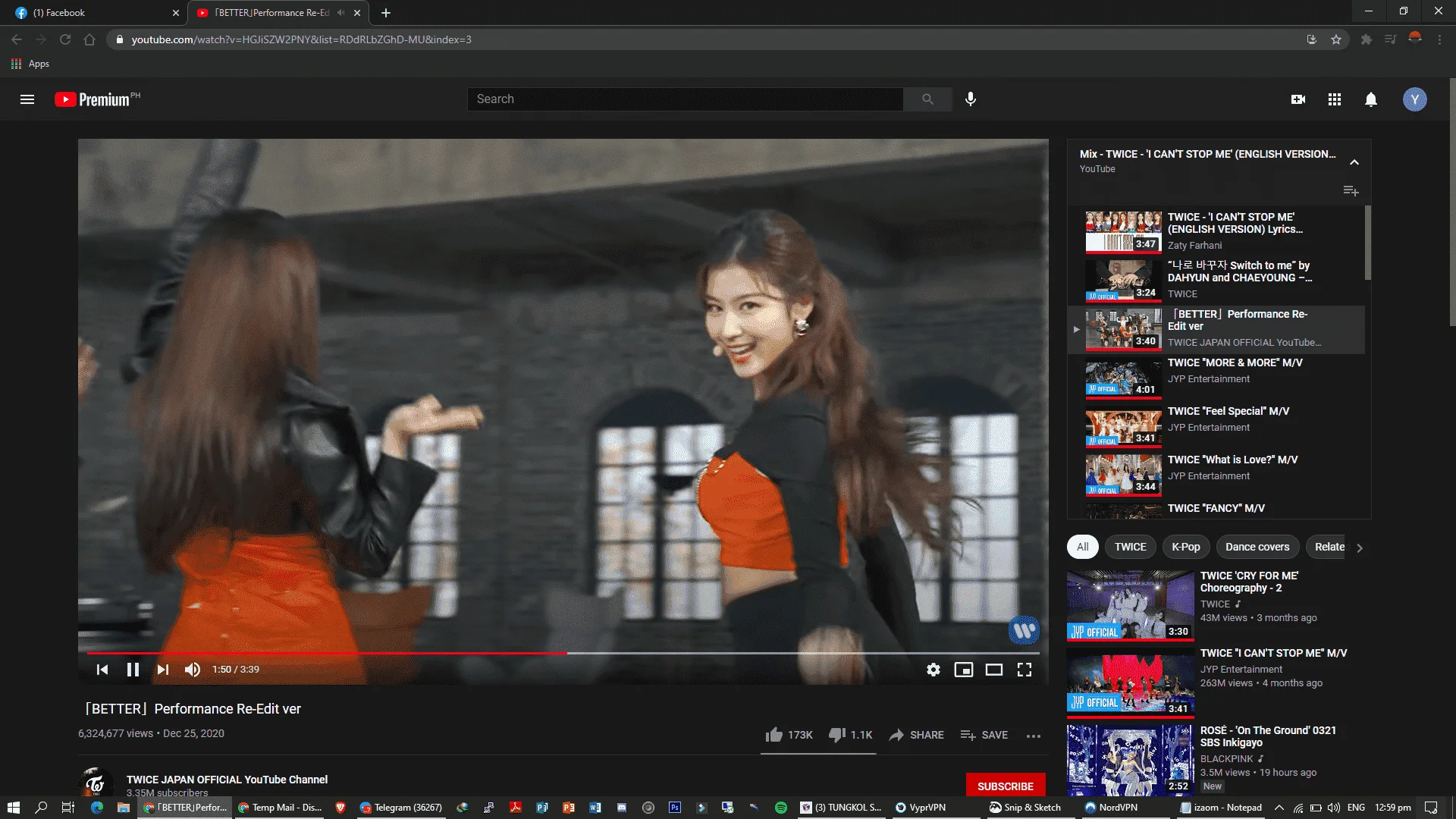Click the Warner channel watermark on video
Viewport: 1456px width, 819px height.
point(1024,629)
